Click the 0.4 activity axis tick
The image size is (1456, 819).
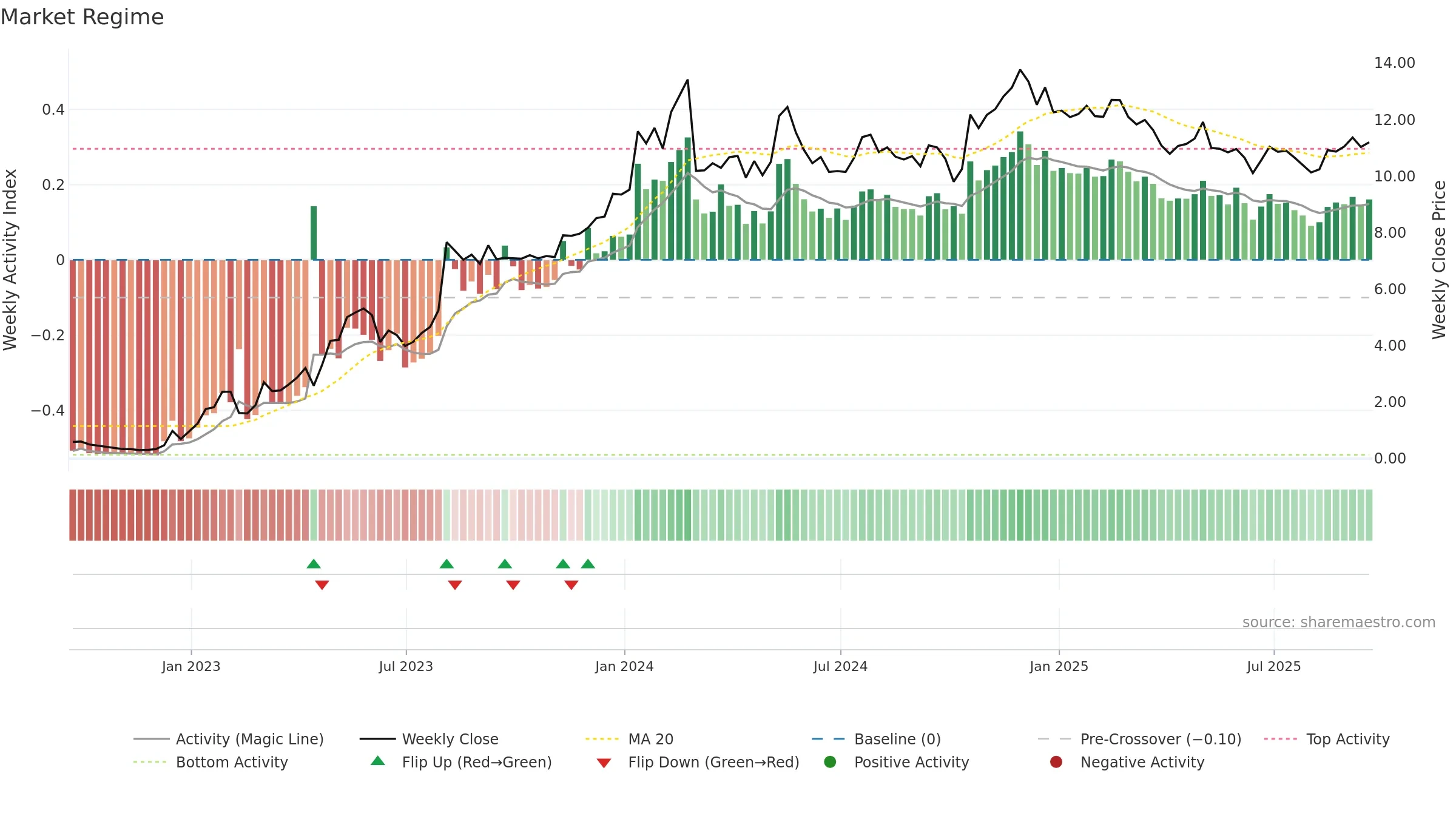coord(53,110)
